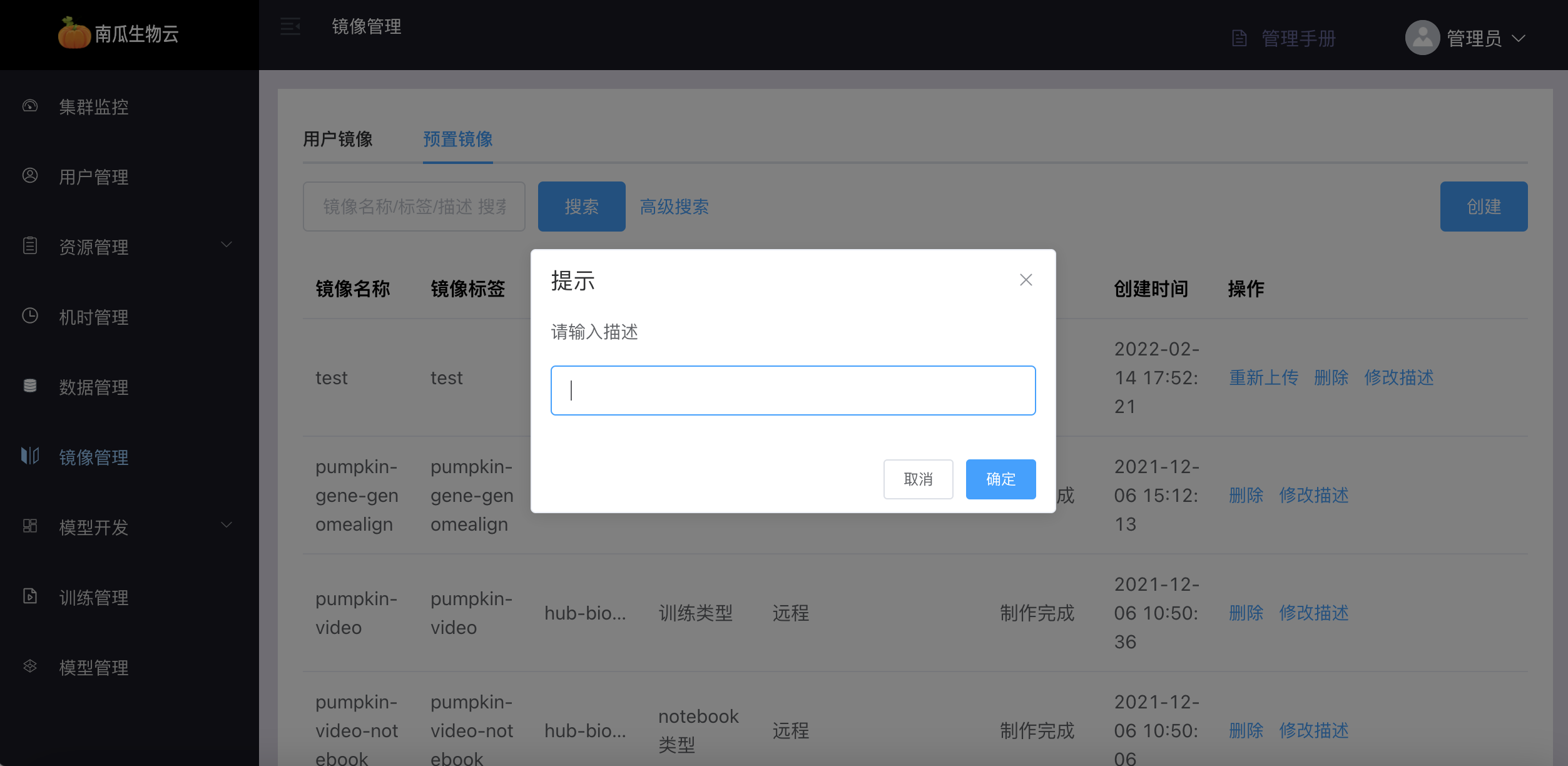Close the 提示 dialog with X
This screenshot has height=766, width=1568.
click(x=1026, y=280)
